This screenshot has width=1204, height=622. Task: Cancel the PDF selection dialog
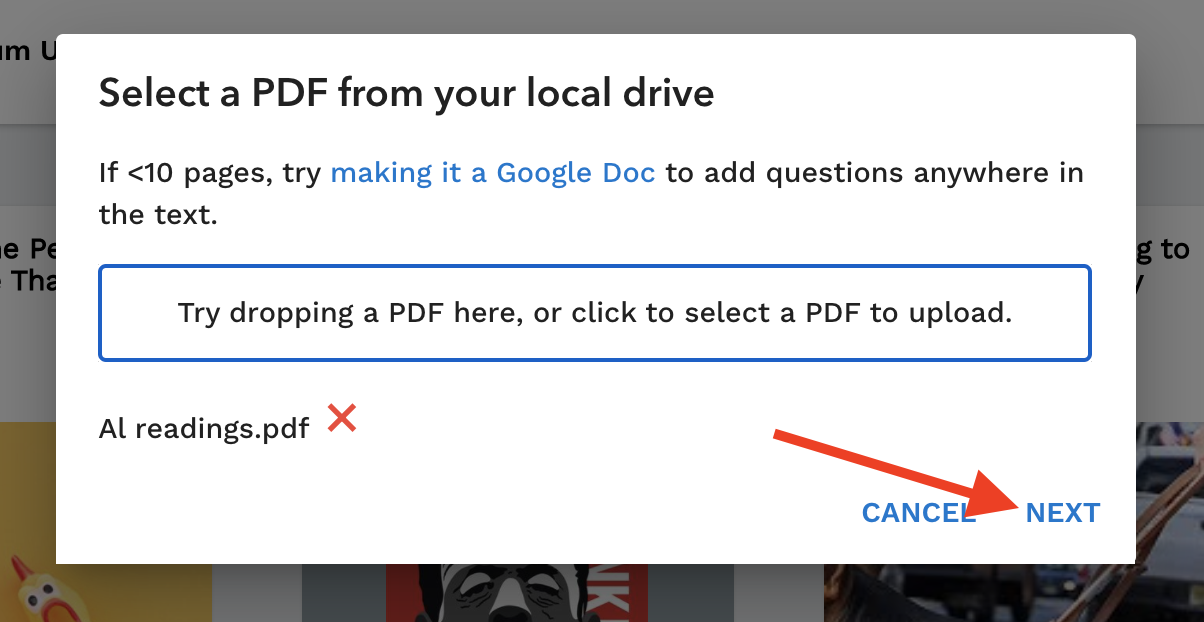(919, 513)
